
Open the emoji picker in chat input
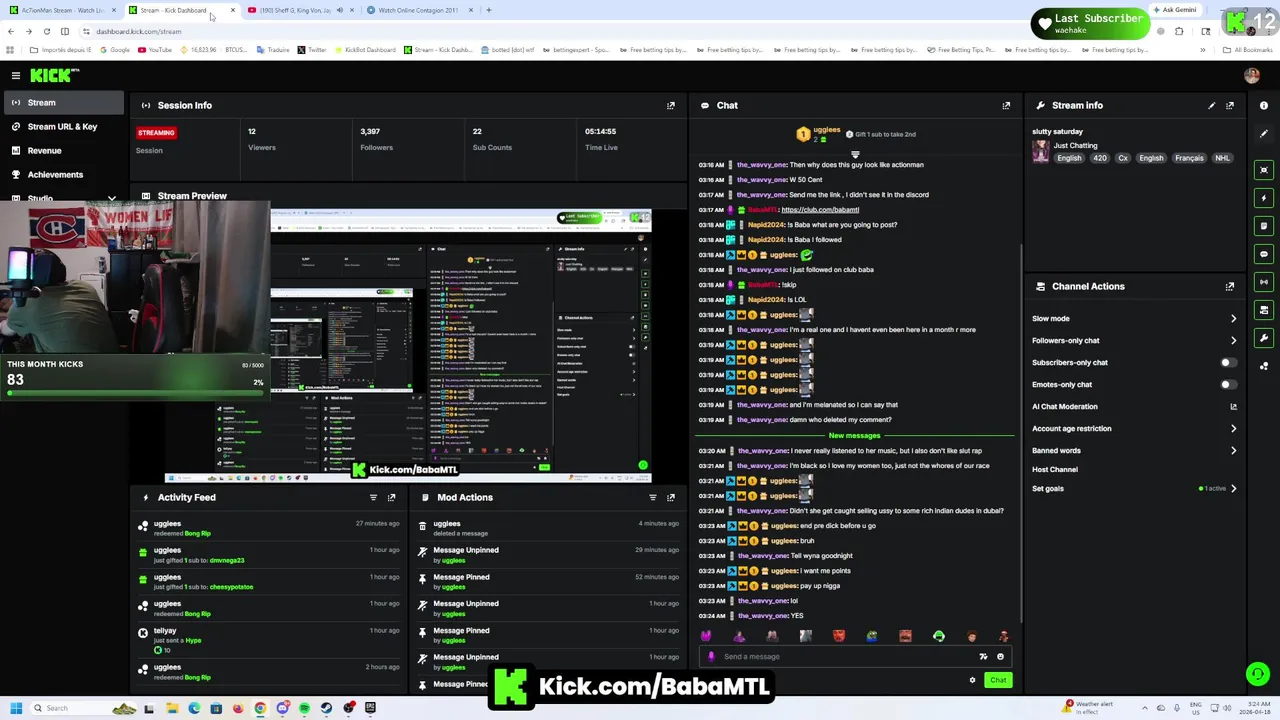click(x=1000, y=657)
